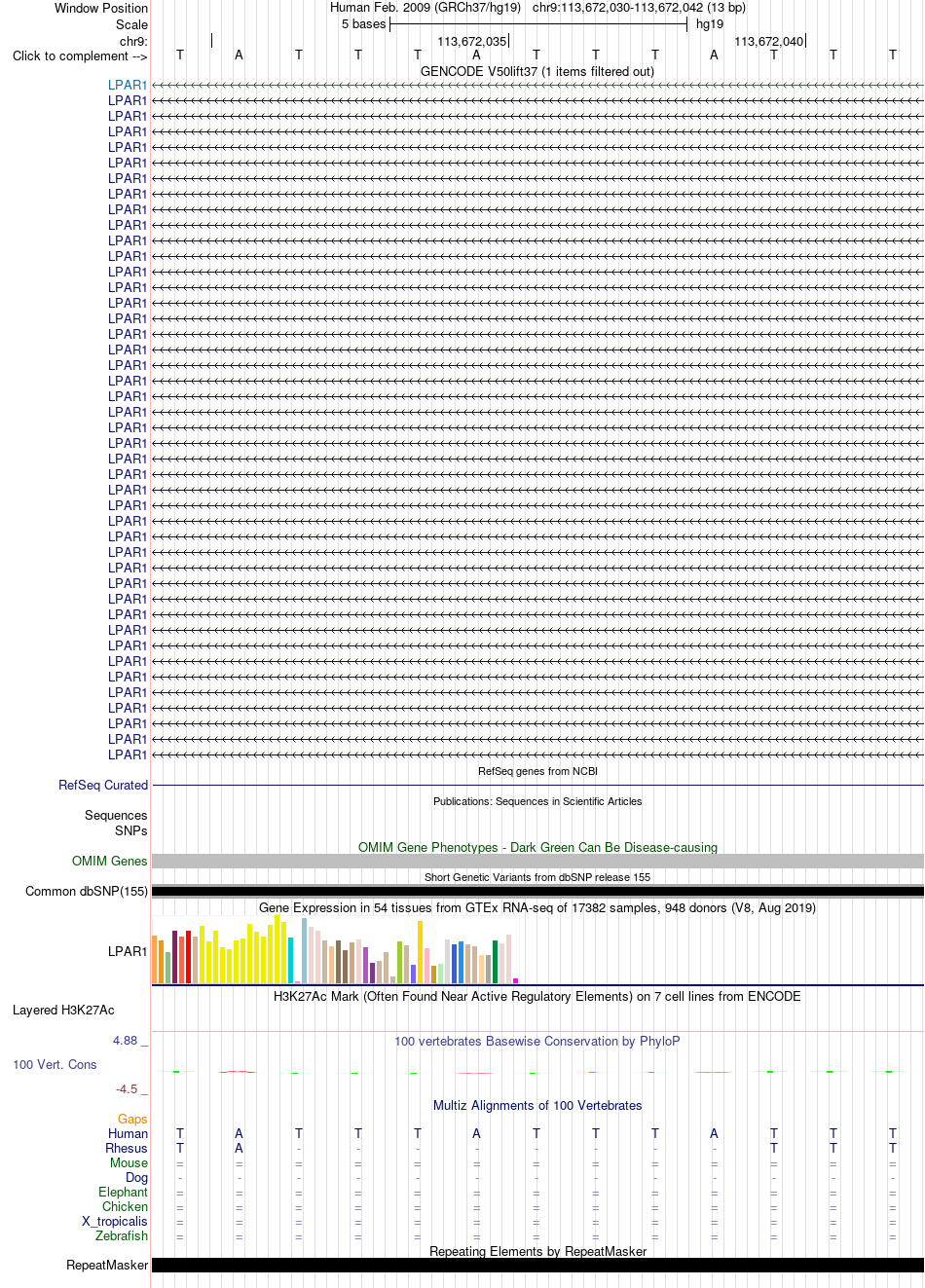Click position label 113,672,040
Image resolution: width=925 pixels, height=1288 pixels.
769,41
